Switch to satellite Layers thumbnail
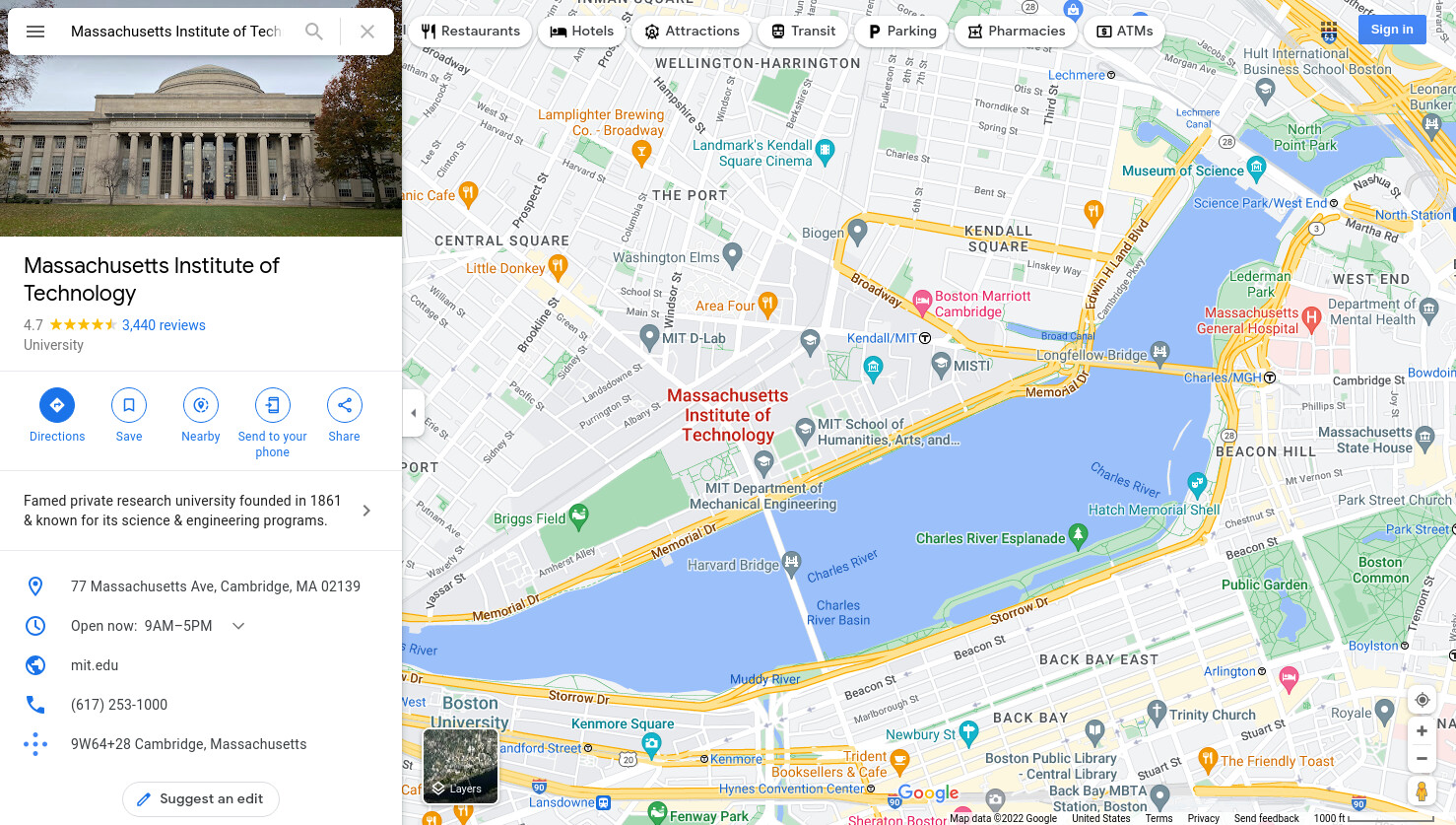This screenshot has width=1456, height=825. click(460, 767)
